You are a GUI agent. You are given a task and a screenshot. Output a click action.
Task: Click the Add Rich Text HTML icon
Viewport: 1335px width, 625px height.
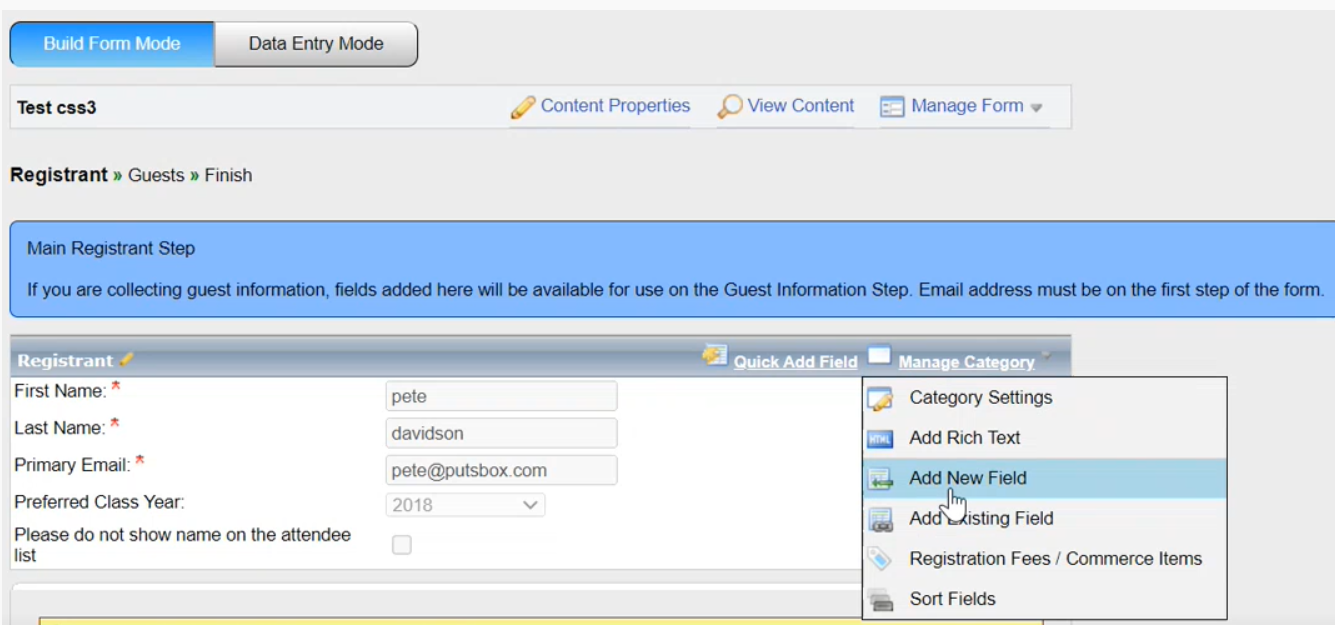(x=880, y=438)
